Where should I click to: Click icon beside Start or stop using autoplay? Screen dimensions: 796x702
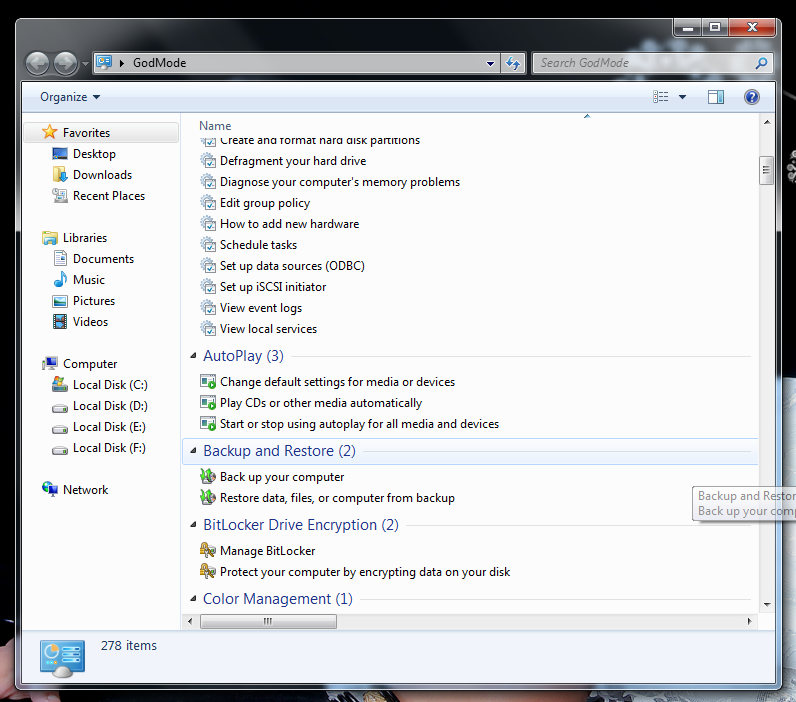(208, 423)
